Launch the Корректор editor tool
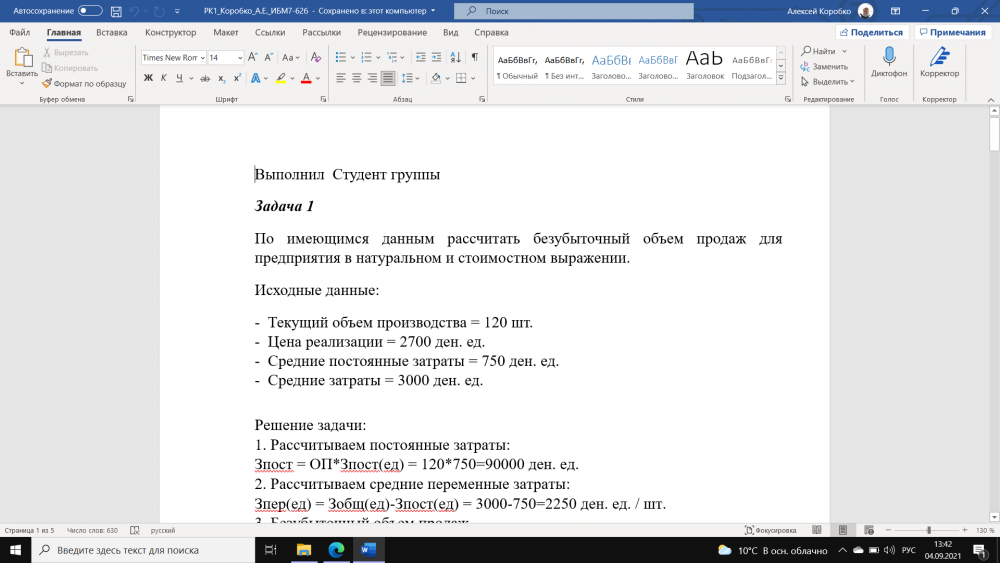The width and height of the screenshot is (1000, 563). 939,64
